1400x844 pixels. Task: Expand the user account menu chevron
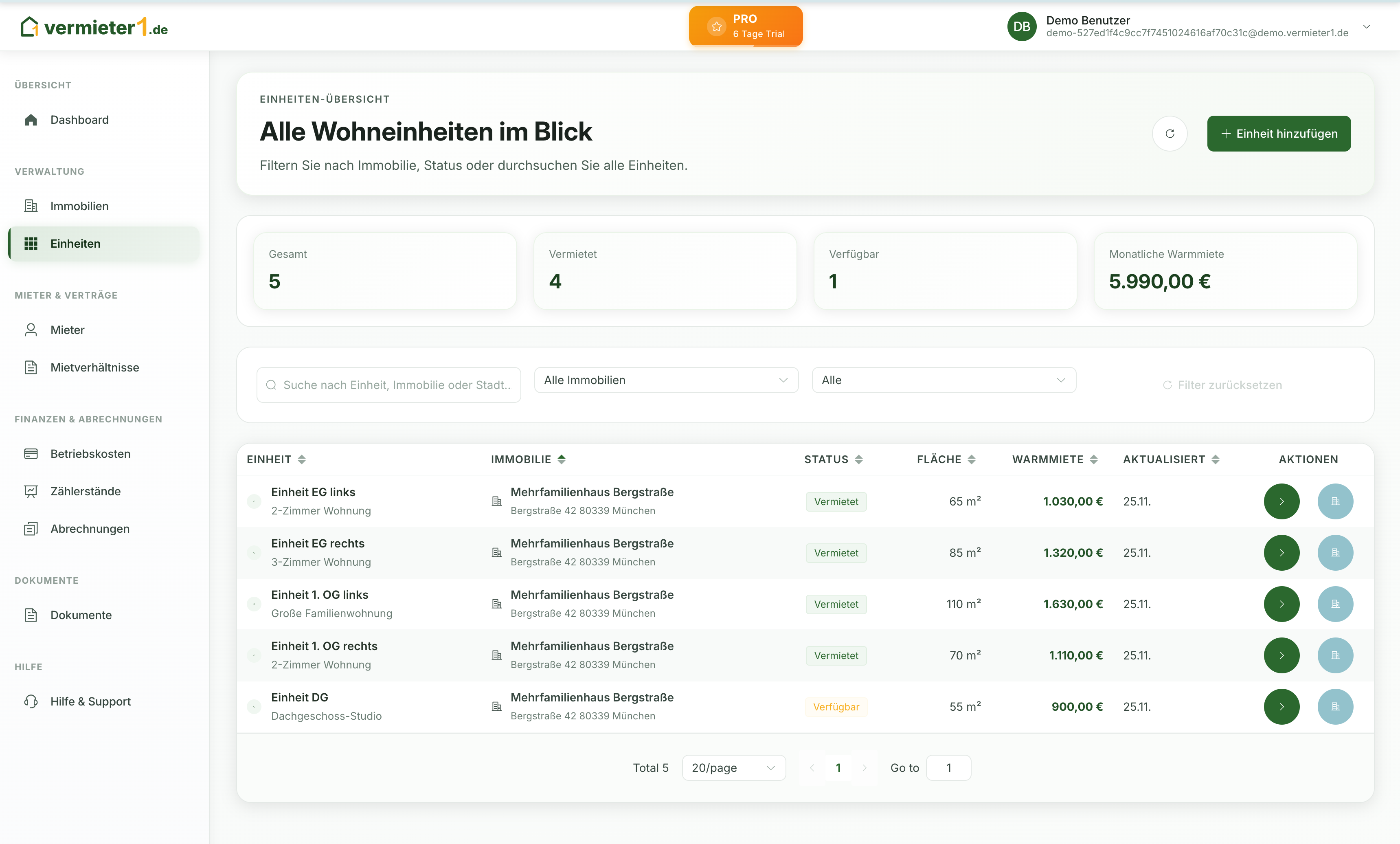(x=1367, y=26)
